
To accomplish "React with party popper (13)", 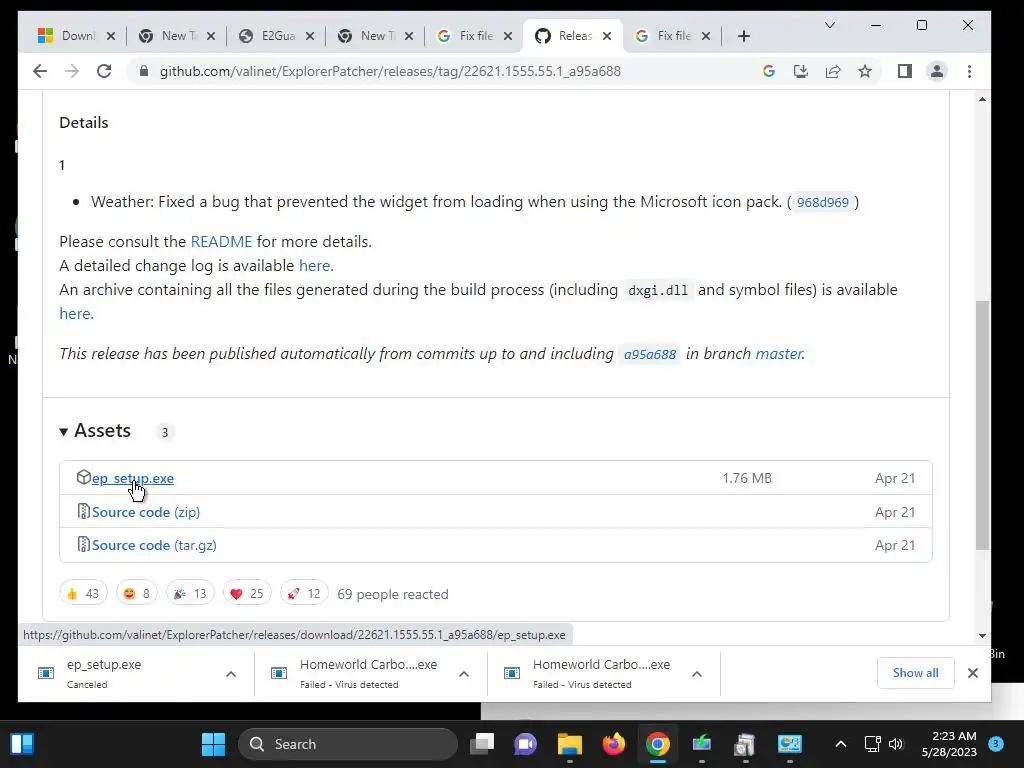I will (190, 594).
